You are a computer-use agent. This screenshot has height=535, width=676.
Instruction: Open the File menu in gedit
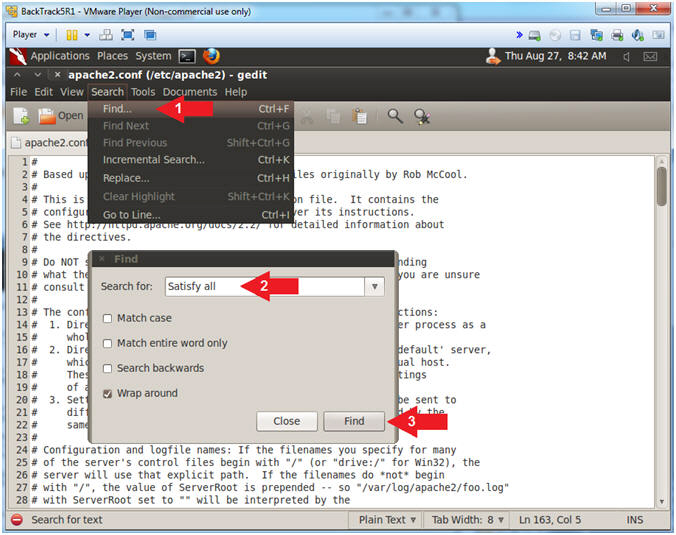19,92
